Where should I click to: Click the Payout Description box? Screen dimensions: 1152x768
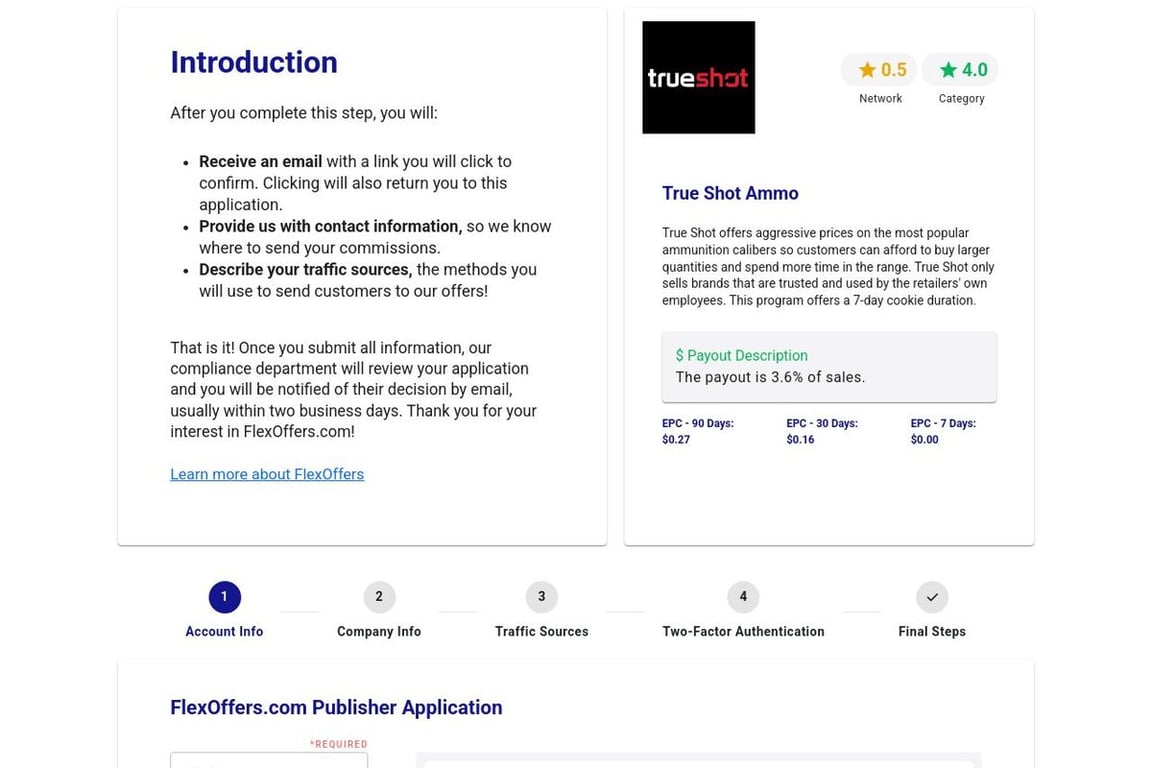click(828, 367)
